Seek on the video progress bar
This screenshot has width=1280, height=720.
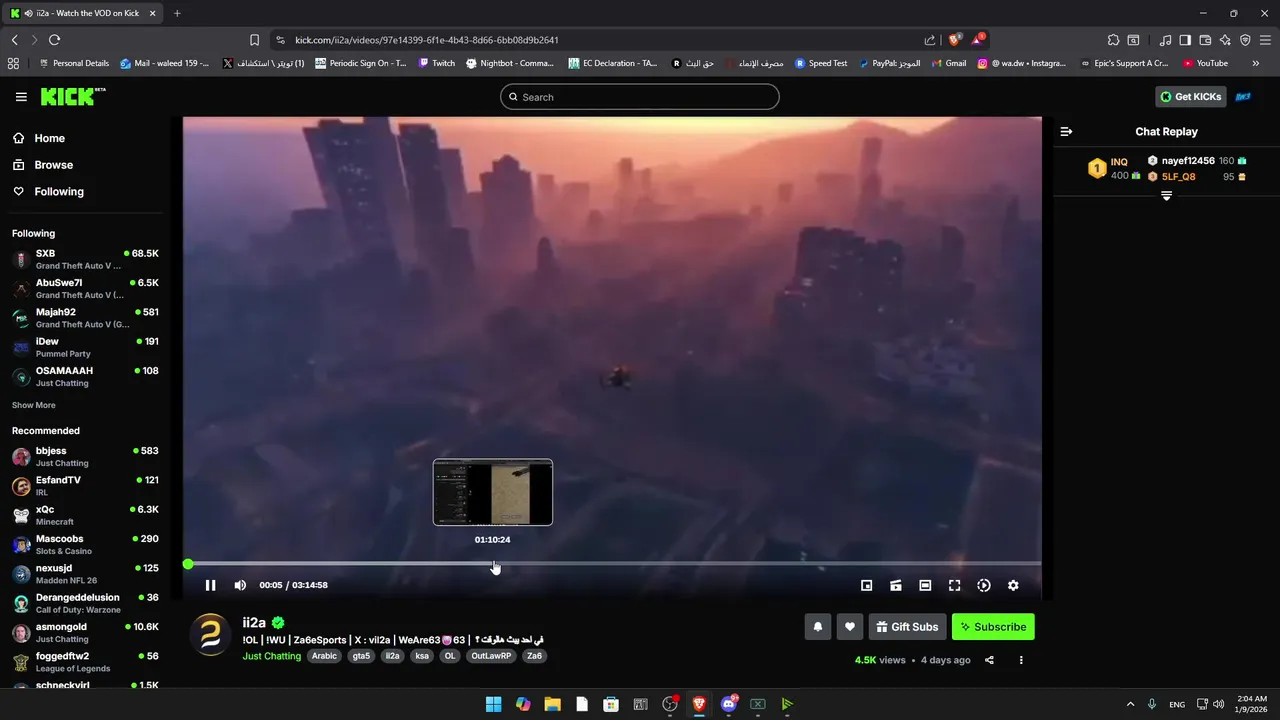612,565
